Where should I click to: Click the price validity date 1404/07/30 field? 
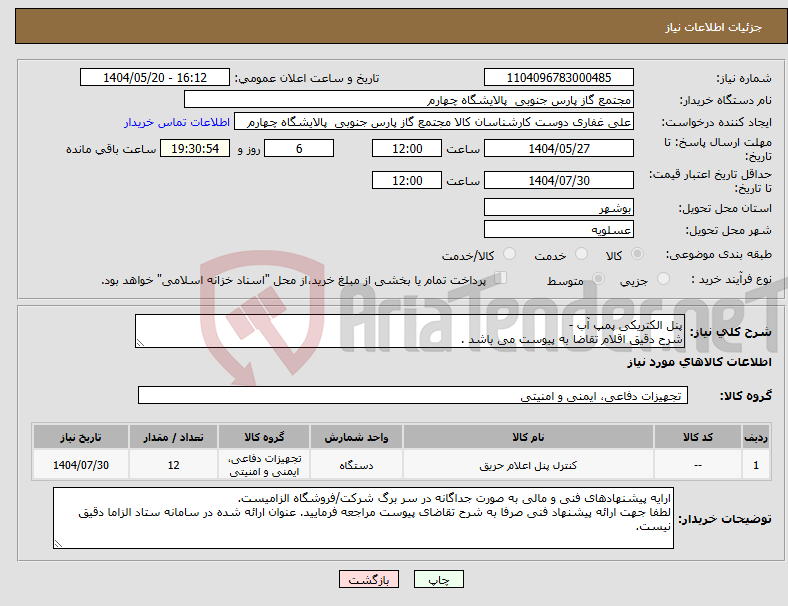pos(558,180)
